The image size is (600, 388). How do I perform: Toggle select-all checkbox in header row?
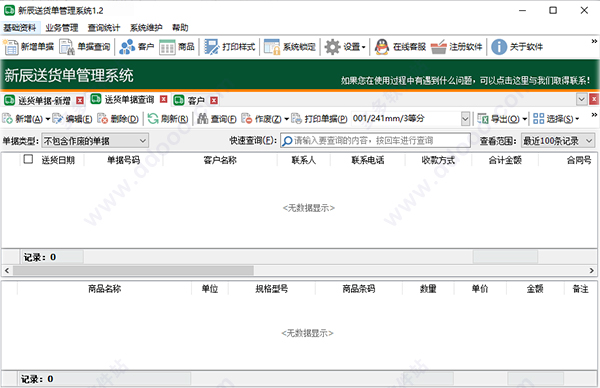click(28, 159)
